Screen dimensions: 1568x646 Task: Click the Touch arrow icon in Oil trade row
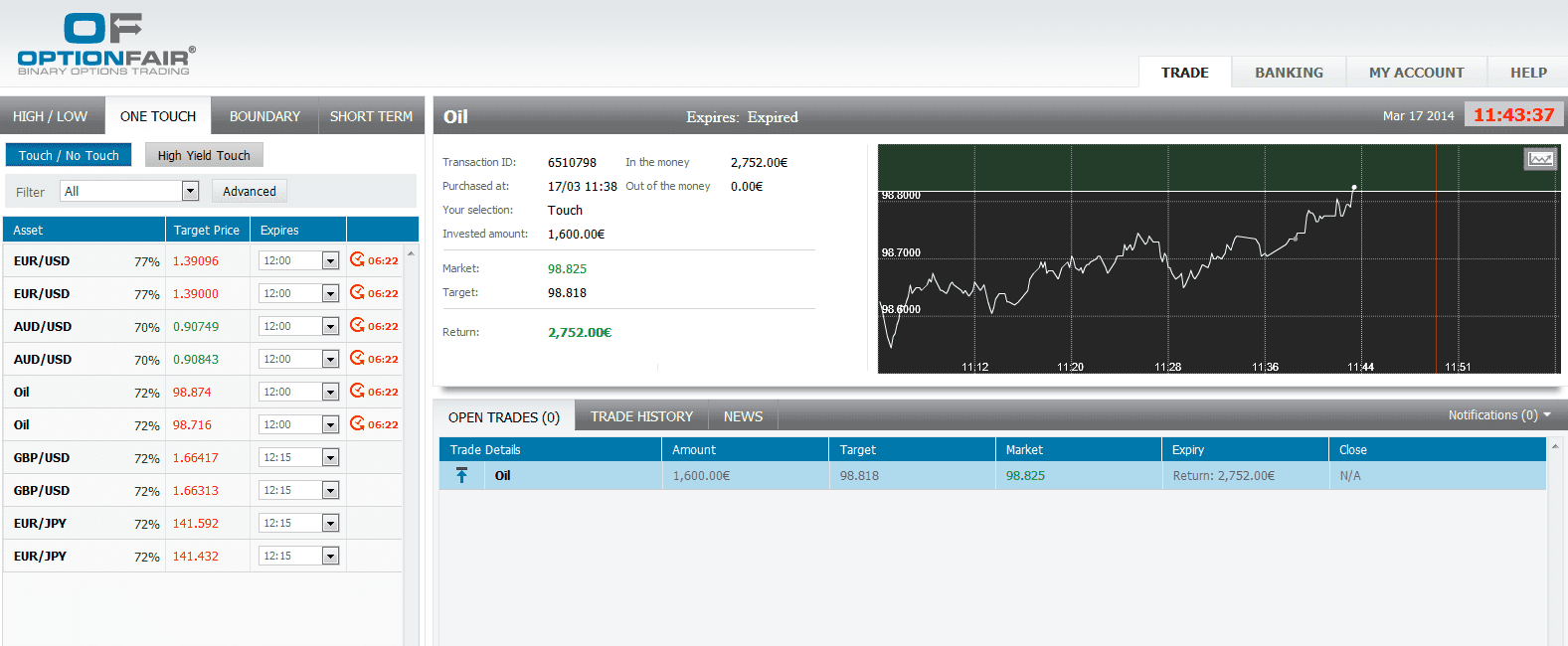point(461,475)
